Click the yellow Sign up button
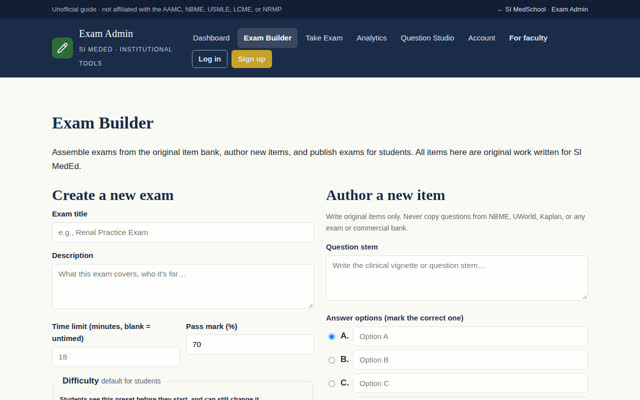 (251, 59)
